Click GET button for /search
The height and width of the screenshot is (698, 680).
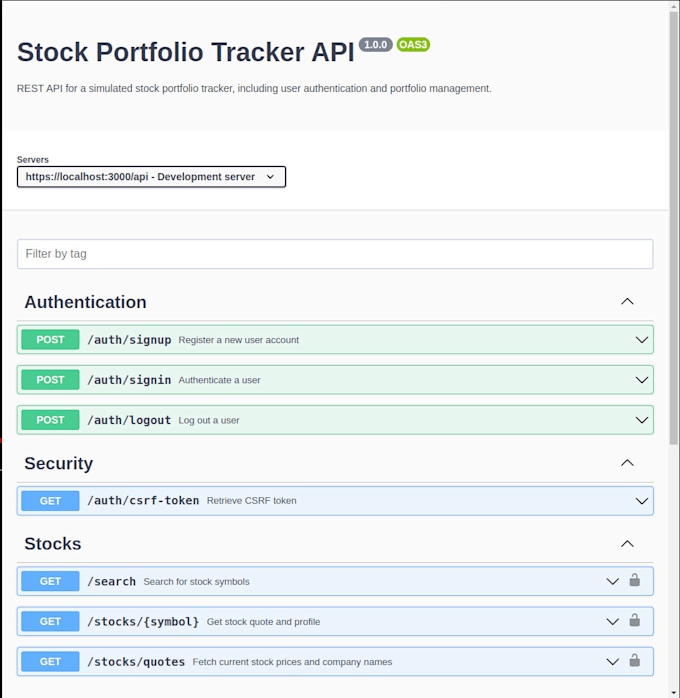click(x=50, y=581)
